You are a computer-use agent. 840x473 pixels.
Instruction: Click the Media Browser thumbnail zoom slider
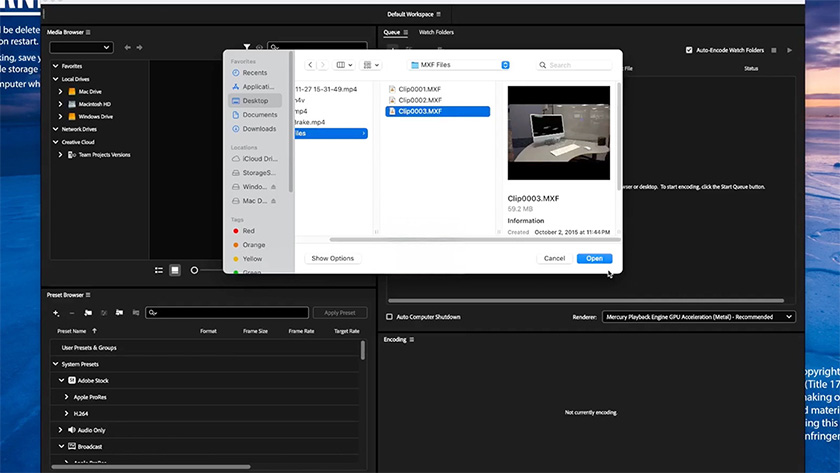195,270
